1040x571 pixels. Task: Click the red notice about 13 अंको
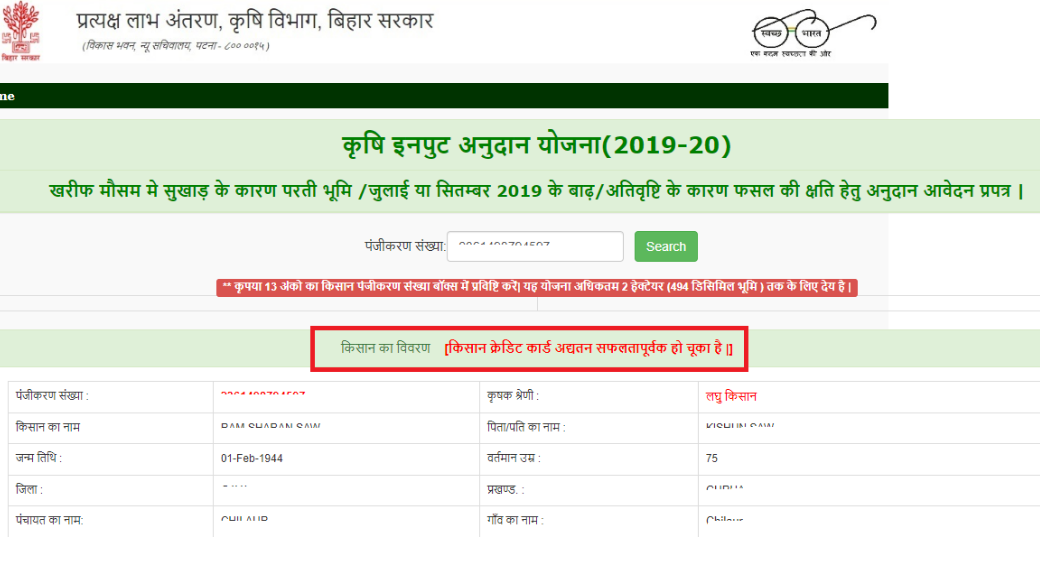coord(537,287)
